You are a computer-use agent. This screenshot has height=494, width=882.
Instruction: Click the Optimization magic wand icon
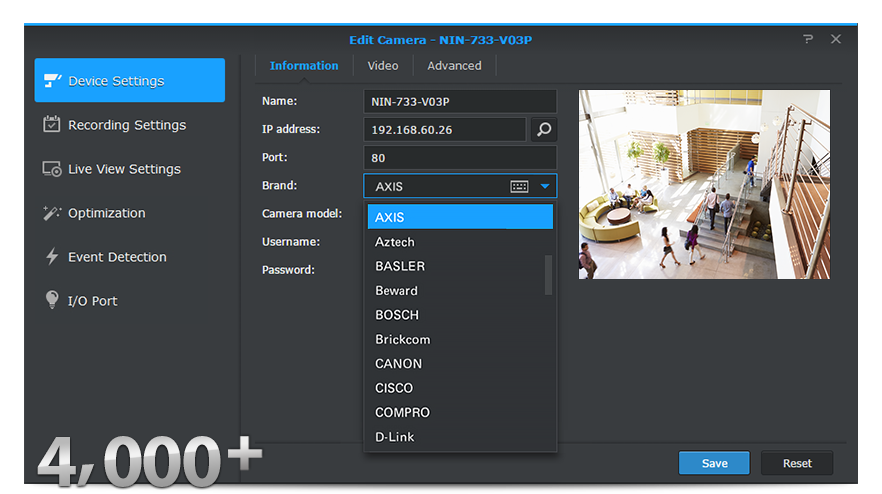pyautogui.click(x=52, y=213)
